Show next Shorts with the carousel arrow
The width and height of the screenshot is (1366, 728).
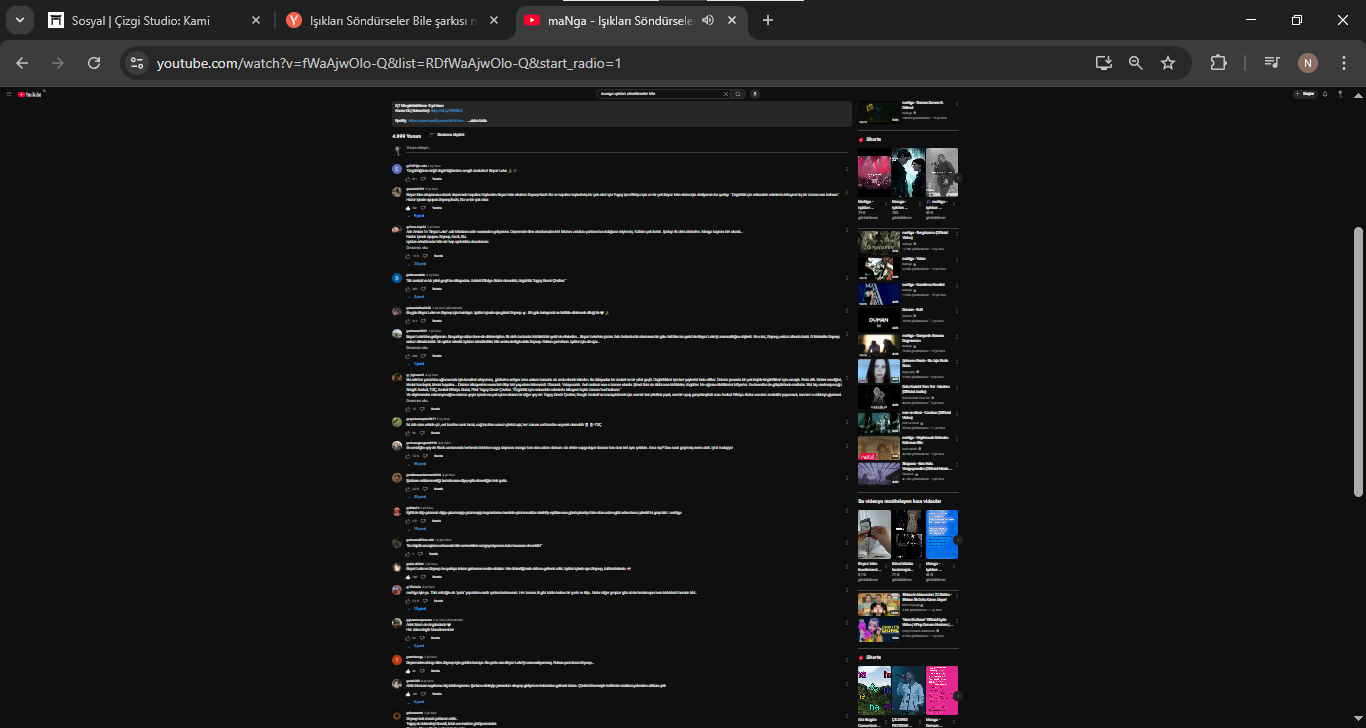957,179
